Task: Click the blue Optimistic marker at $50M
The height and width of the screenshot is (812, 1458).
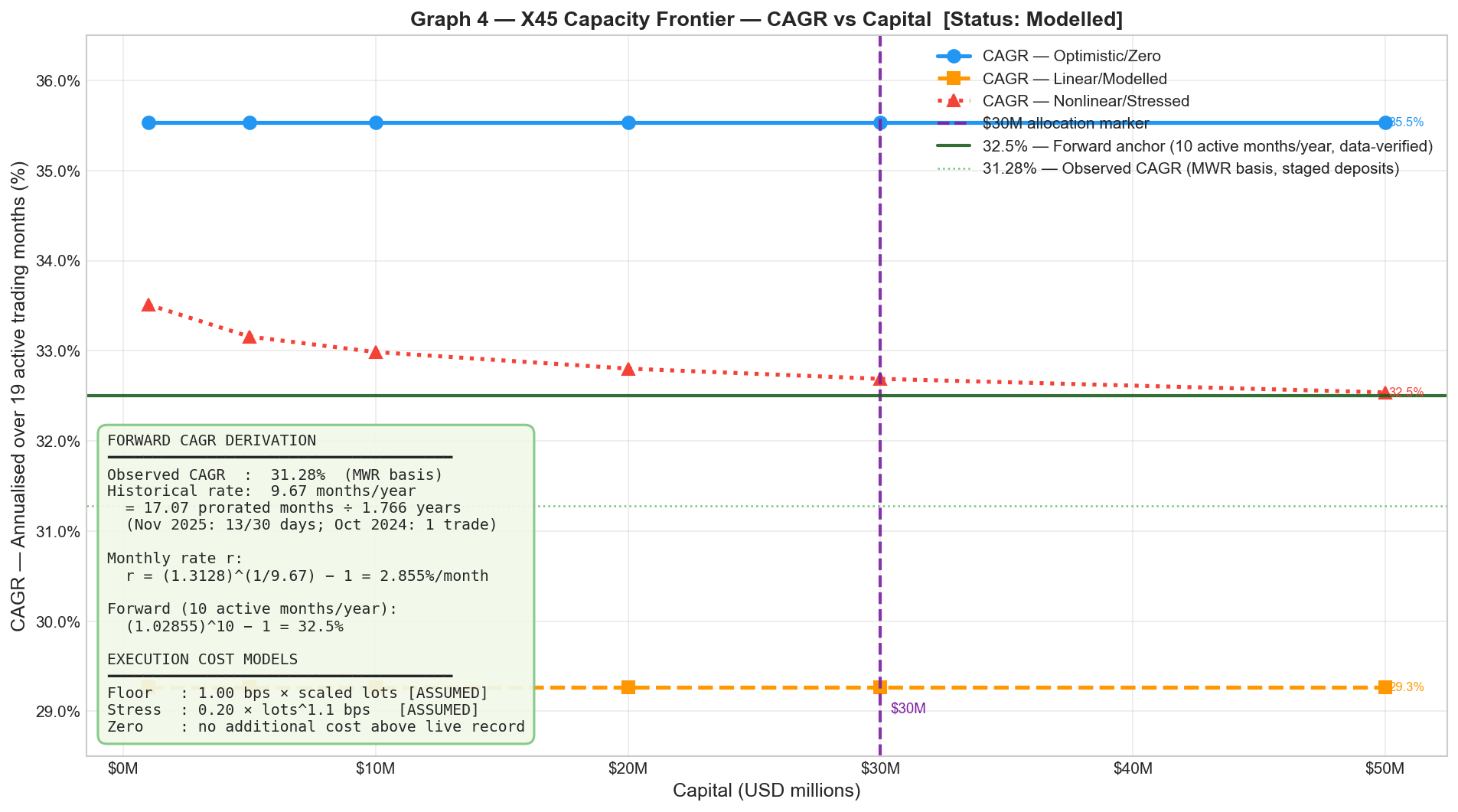Action: [x=1385, y=122]
